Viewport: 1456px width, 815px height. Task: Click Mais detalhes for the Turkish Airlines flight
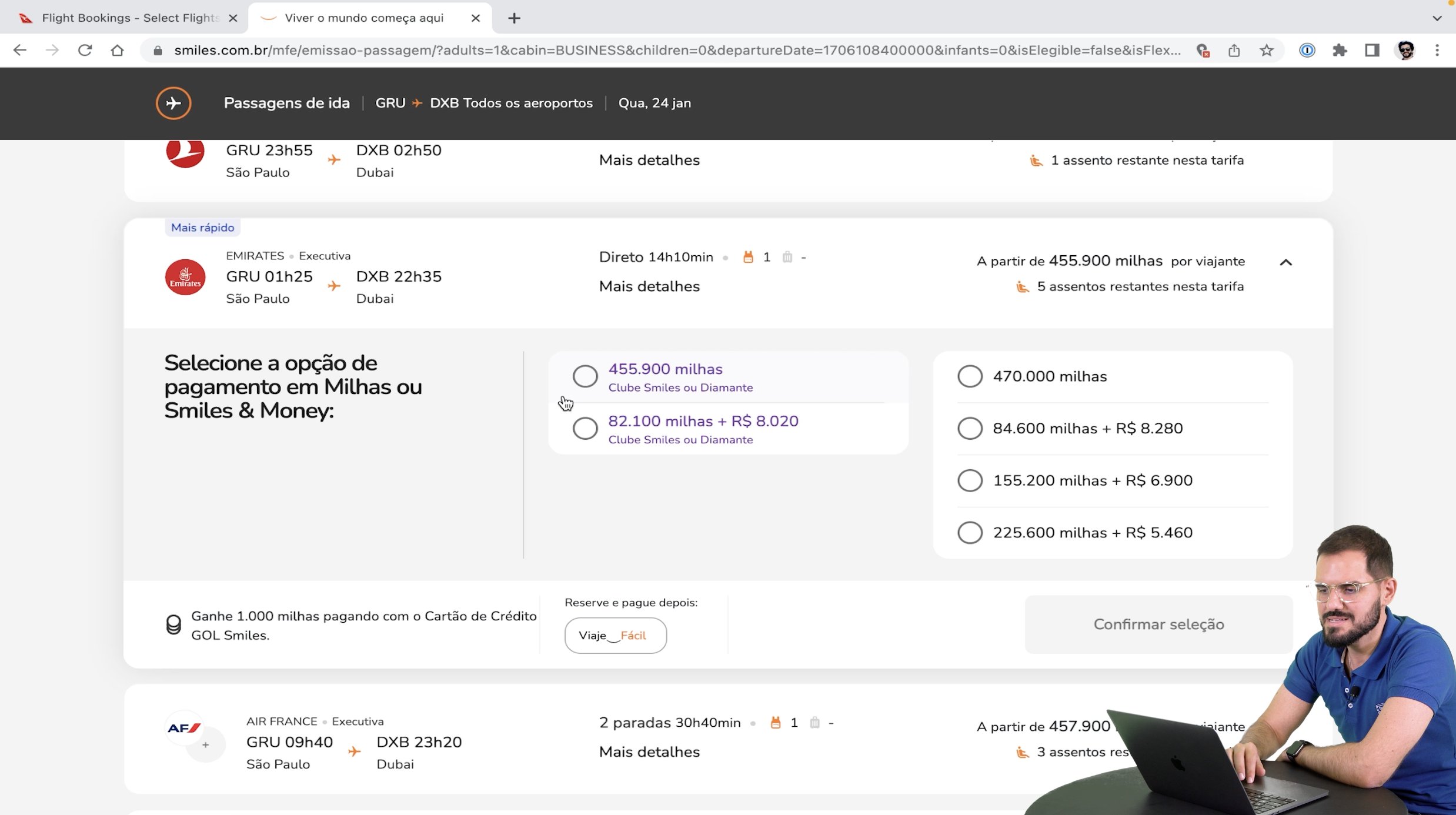tap(649, 160)
